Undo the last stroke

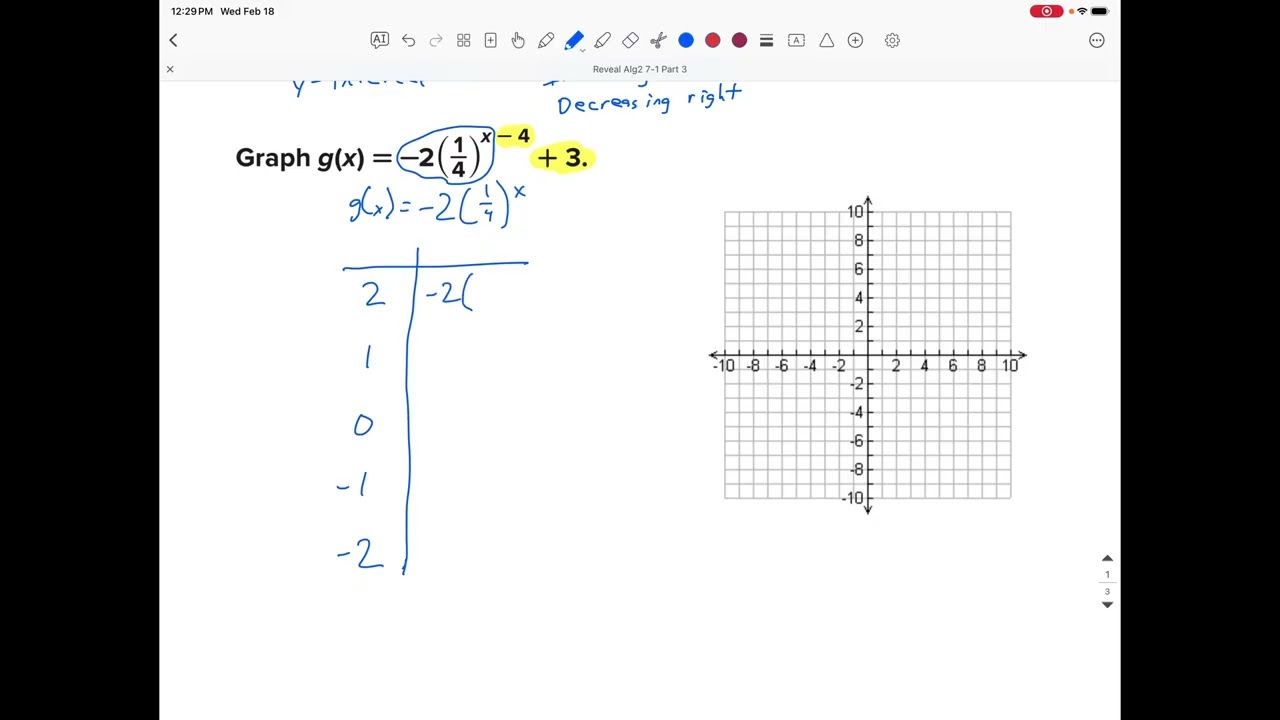click(x=408, y=40)
